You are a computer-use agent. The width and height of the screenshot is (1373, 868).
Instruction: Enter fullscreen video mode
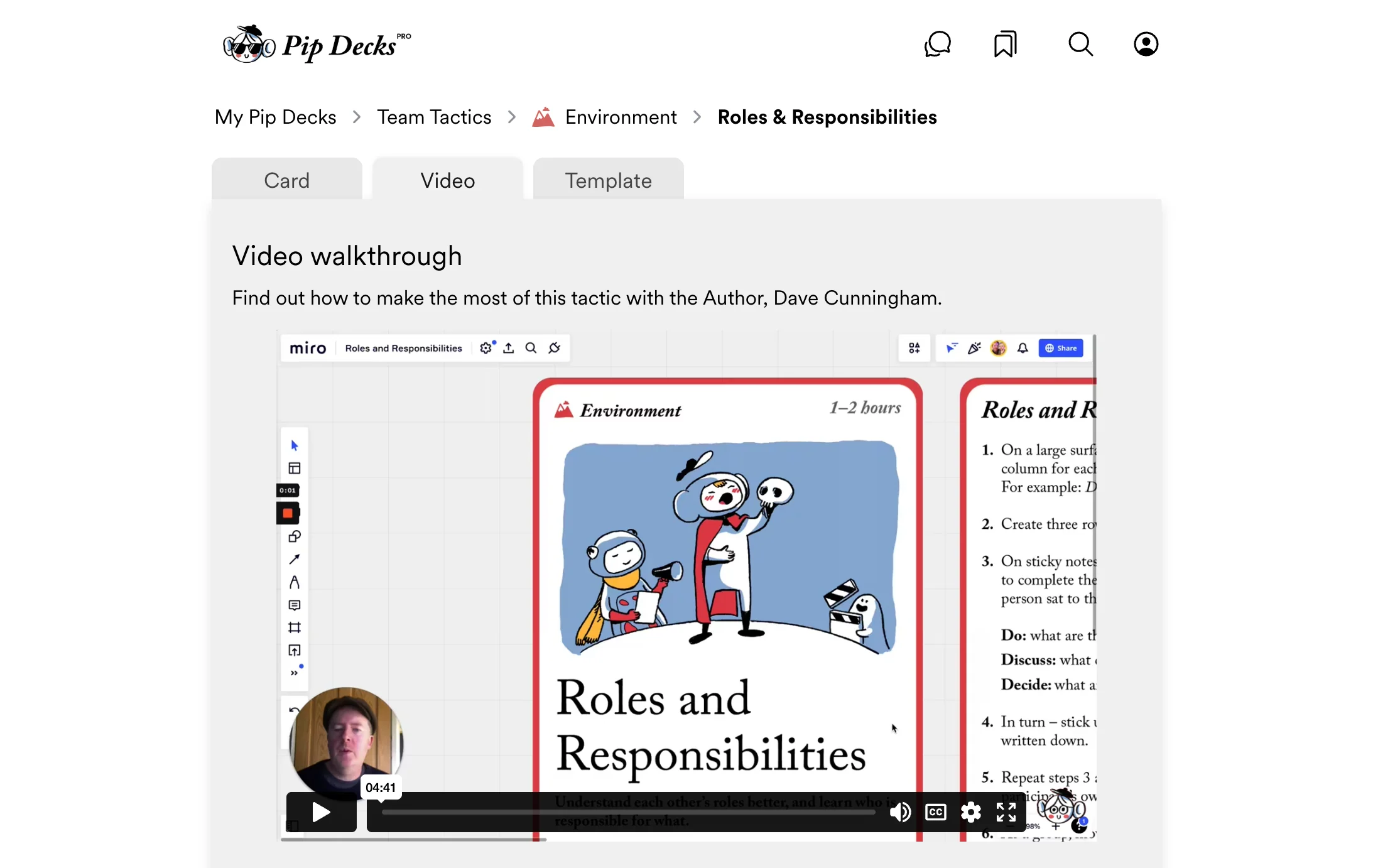pos(1006,812)
